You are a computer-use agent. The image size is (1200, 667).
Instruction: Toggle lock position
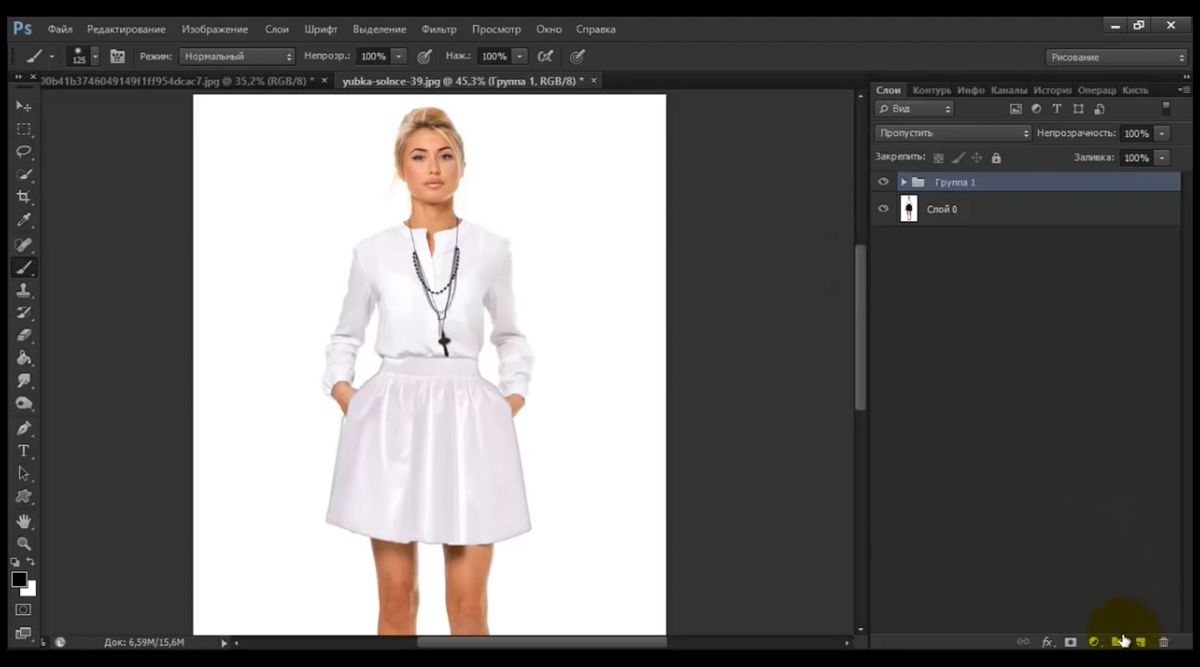[977, 158]
